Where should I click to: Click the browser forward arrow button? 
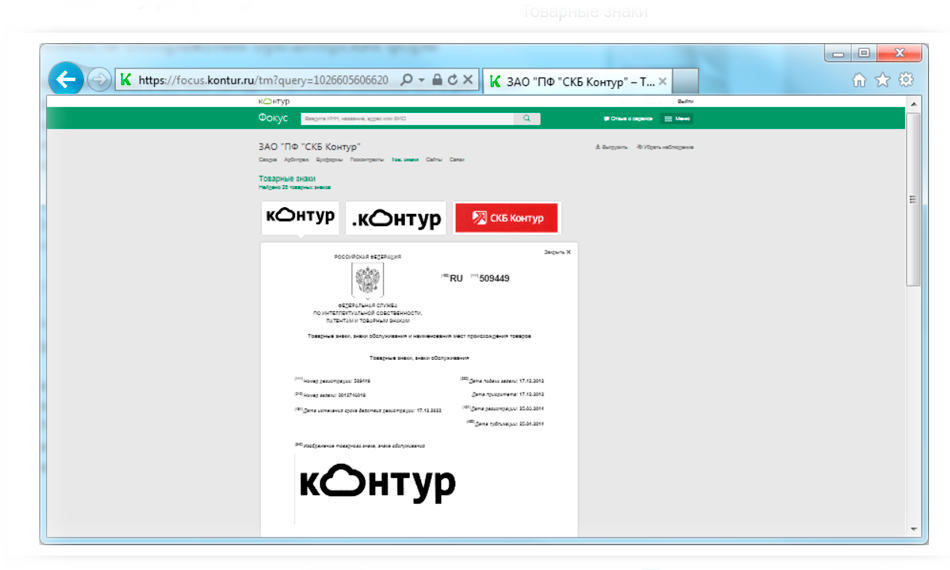(99, 79)
